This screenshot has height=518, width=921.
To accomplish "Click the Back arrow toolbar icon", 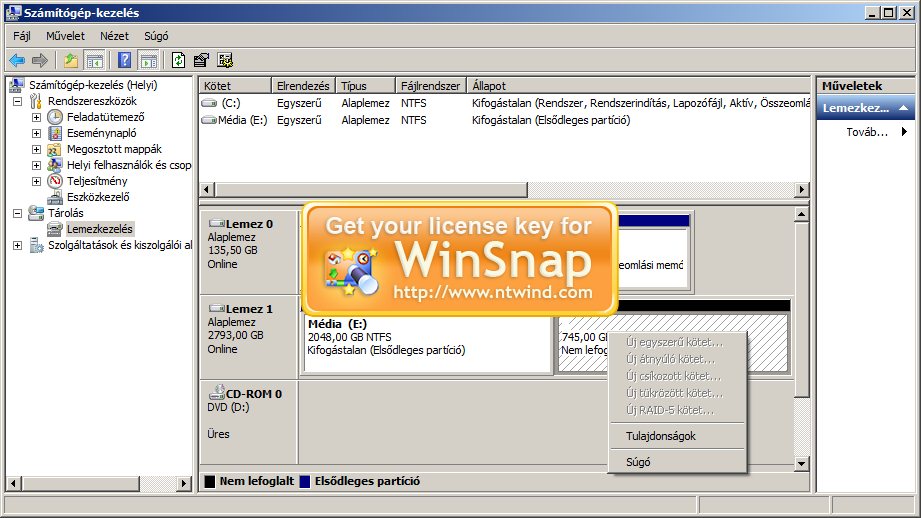I will coord(17,60).
